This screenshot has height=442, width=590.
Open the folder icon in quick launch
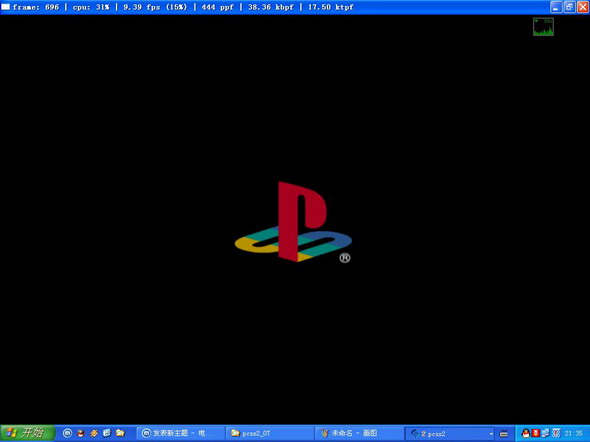click(x=120, y=433)
